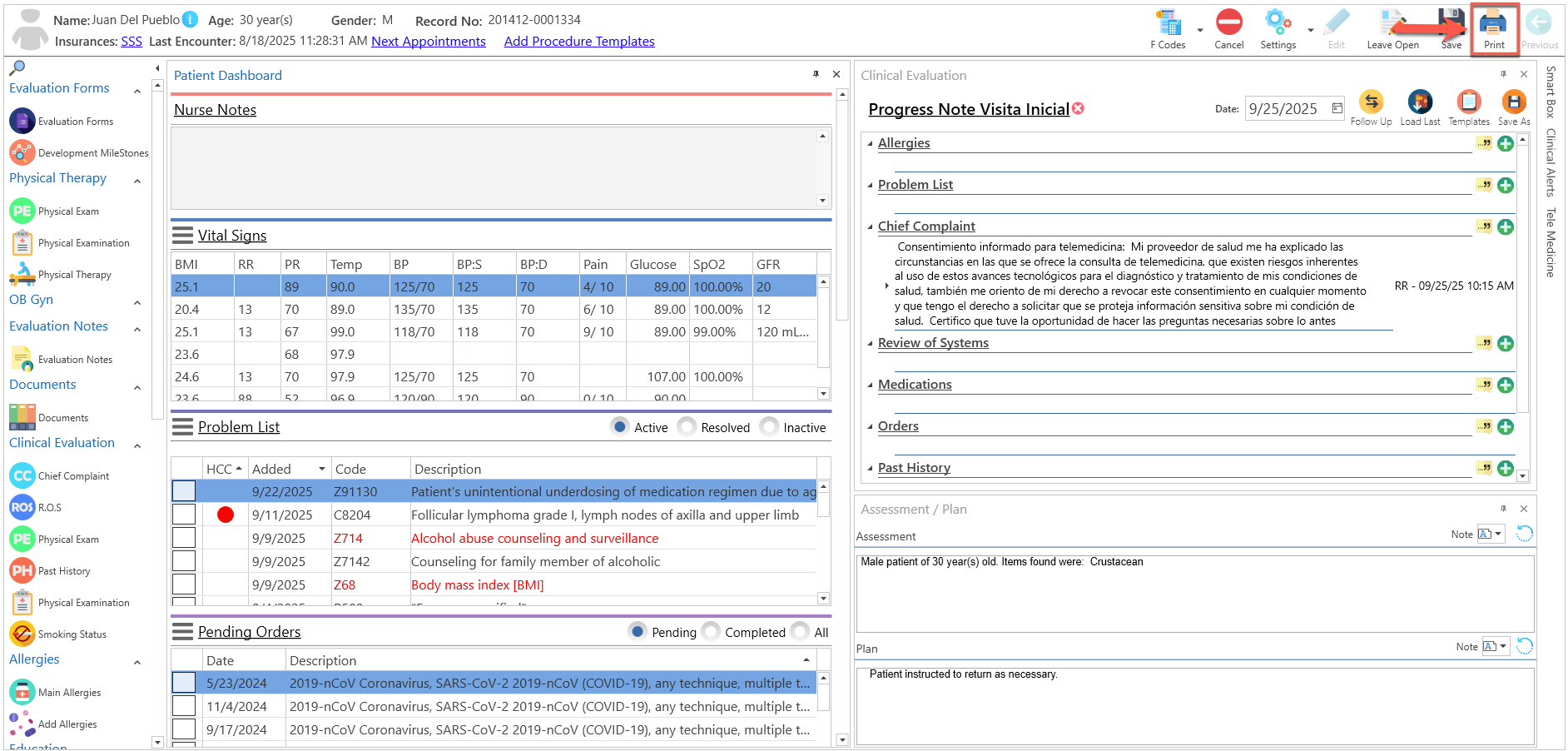Open the Smart Box side tab

[x=1550, y=92]
